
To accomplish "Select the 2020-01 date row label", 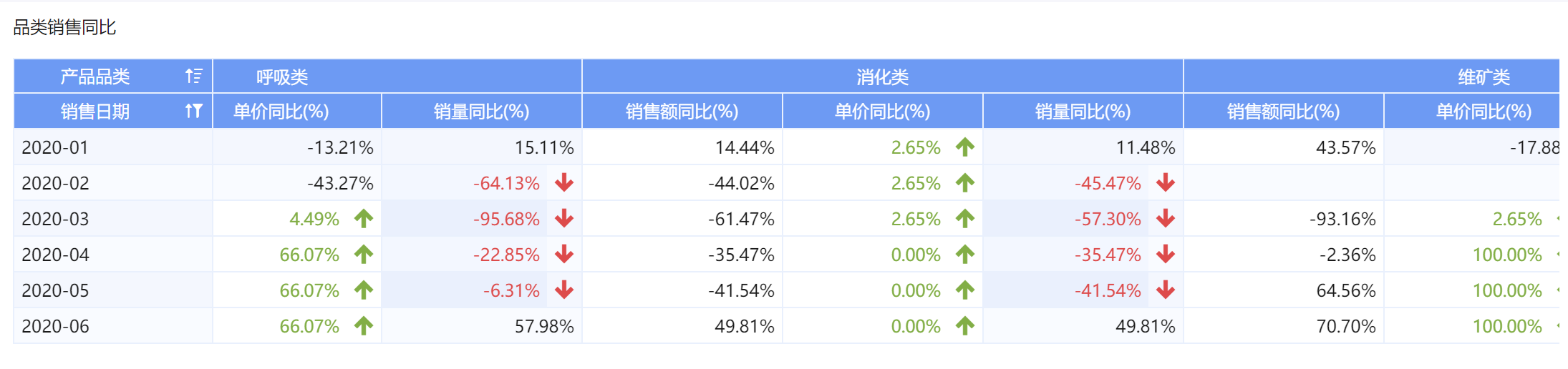I will (55, 148).
